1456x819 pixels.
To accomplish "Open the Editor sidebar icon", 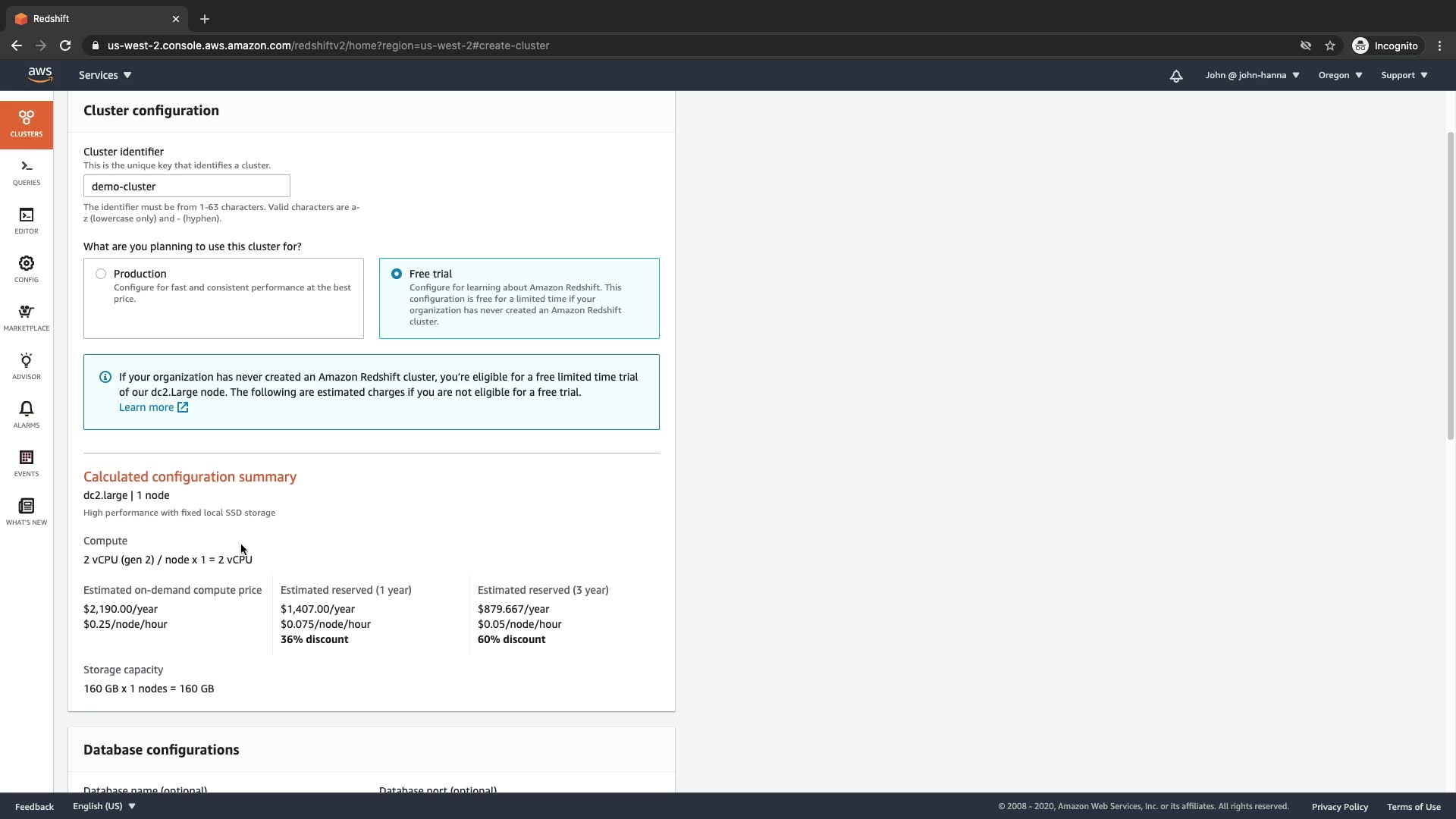I will (x=27, y=221).
